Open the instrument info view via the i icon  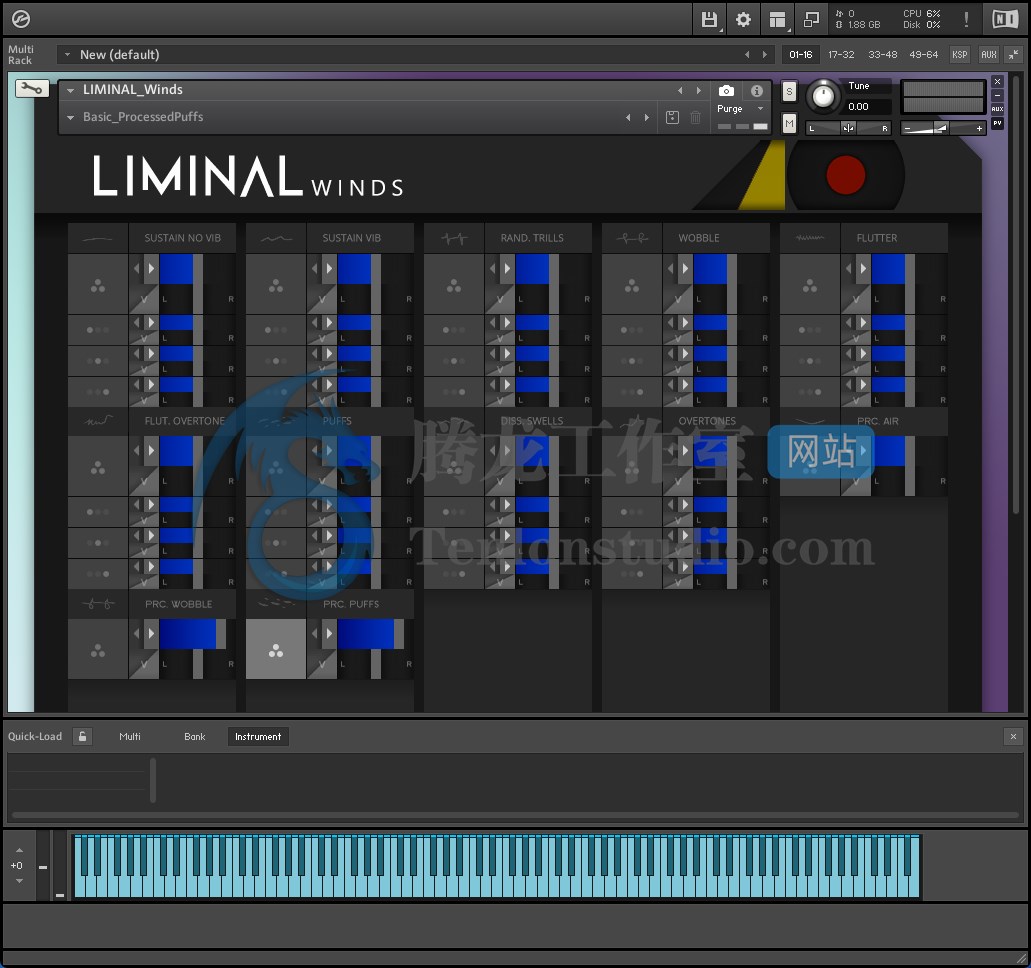(x=756, y=90)
